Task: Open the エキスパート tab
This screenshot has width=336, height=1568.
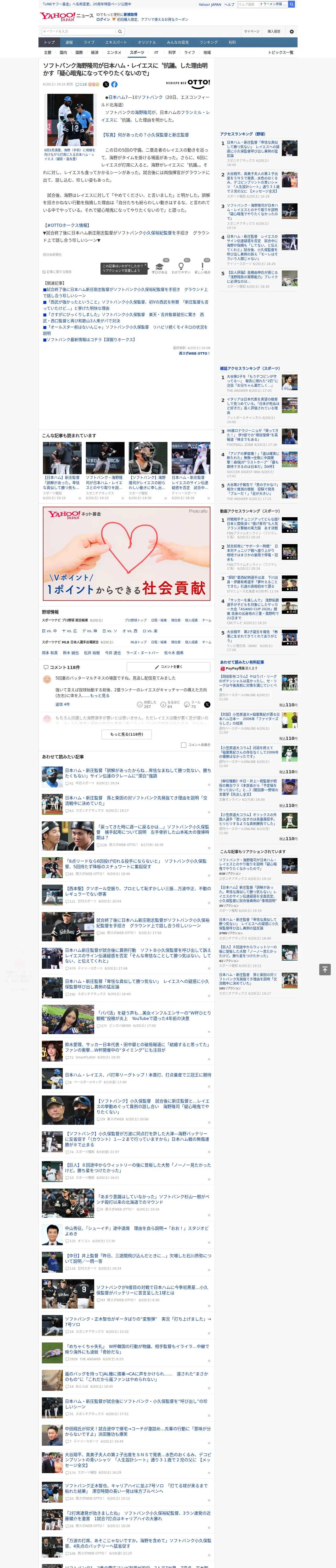Action: point(116,42)
